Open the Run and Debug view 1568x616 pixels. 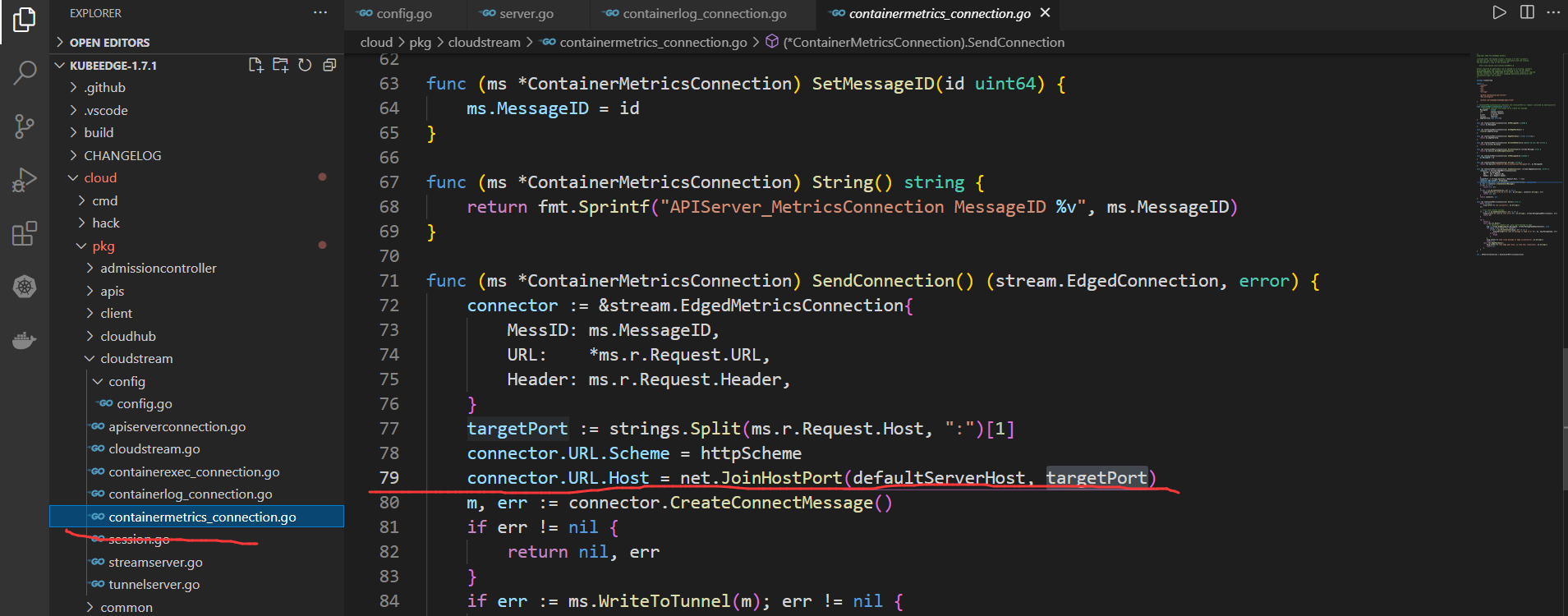pyautogui.click(x=25, y=180)
